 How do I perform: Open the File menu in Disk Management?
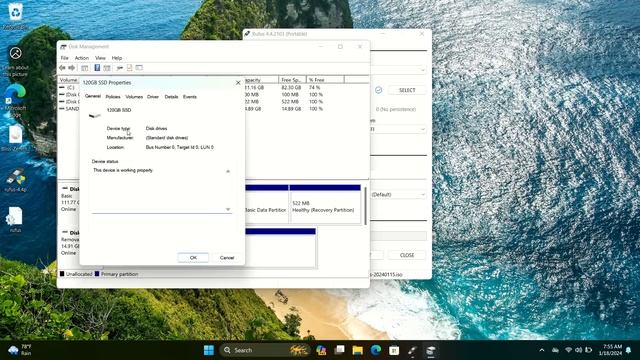(x=64, y=58)
